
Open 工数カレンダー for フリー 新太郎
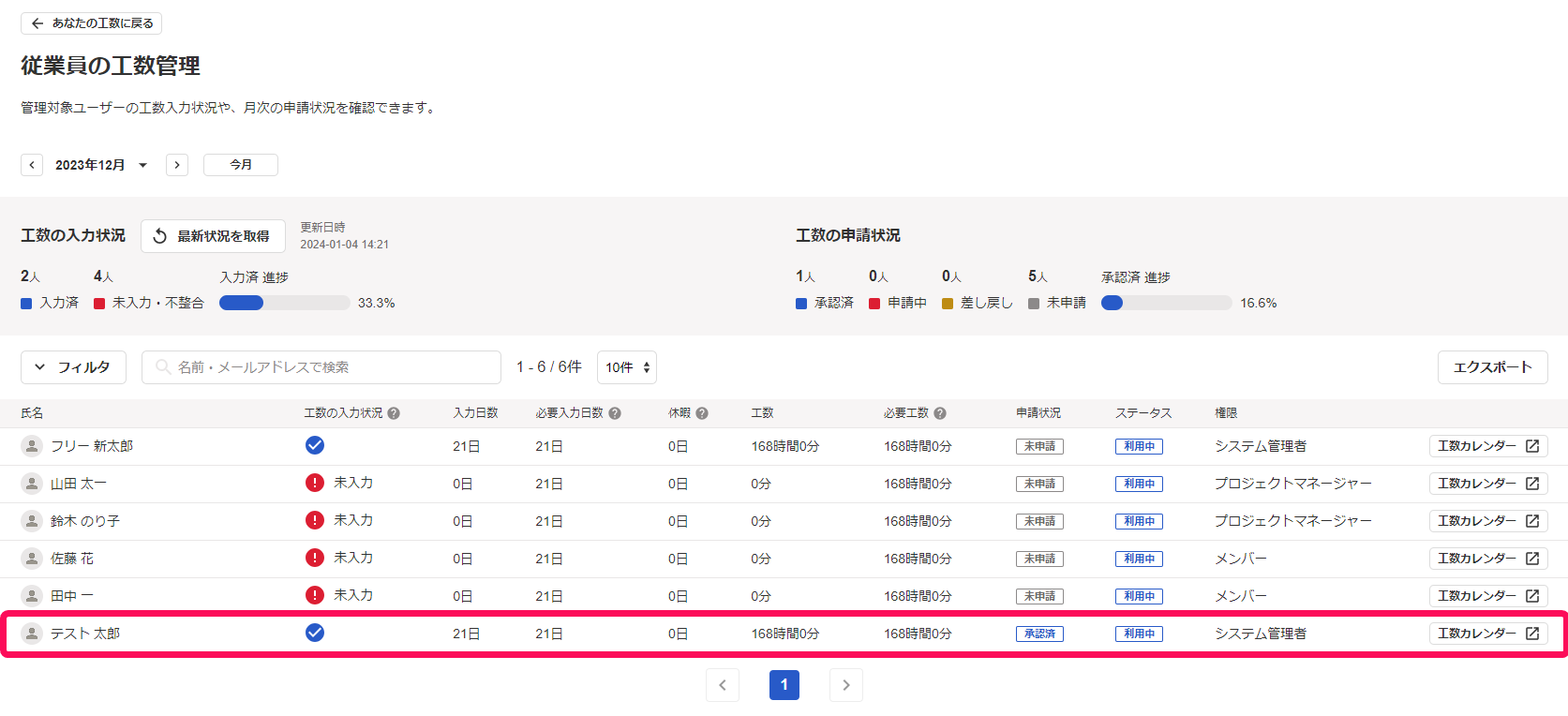pyautogui.click(x=1488, y=446)
